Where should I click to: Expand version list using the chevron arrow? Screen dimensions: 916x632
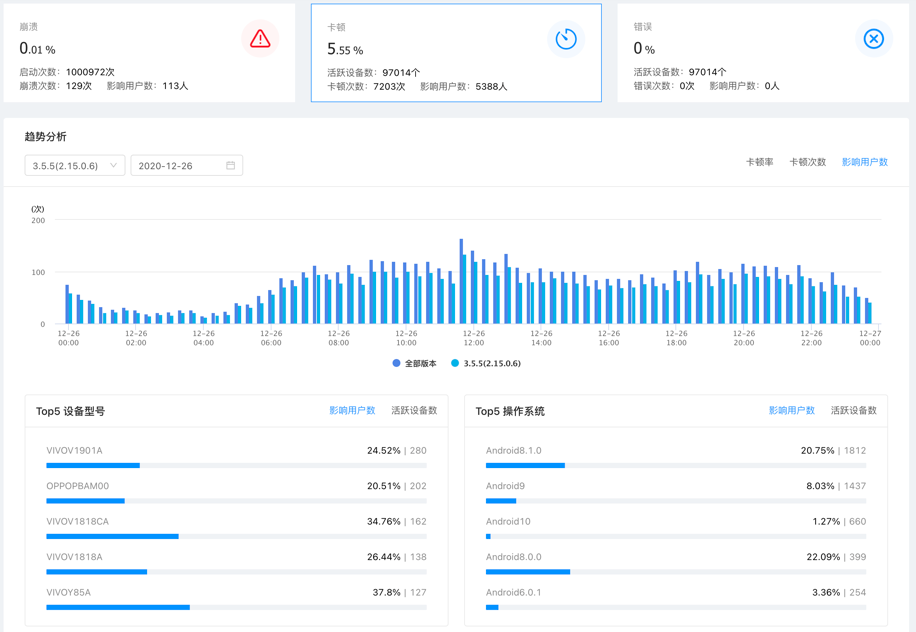click(x=113, y=166)
